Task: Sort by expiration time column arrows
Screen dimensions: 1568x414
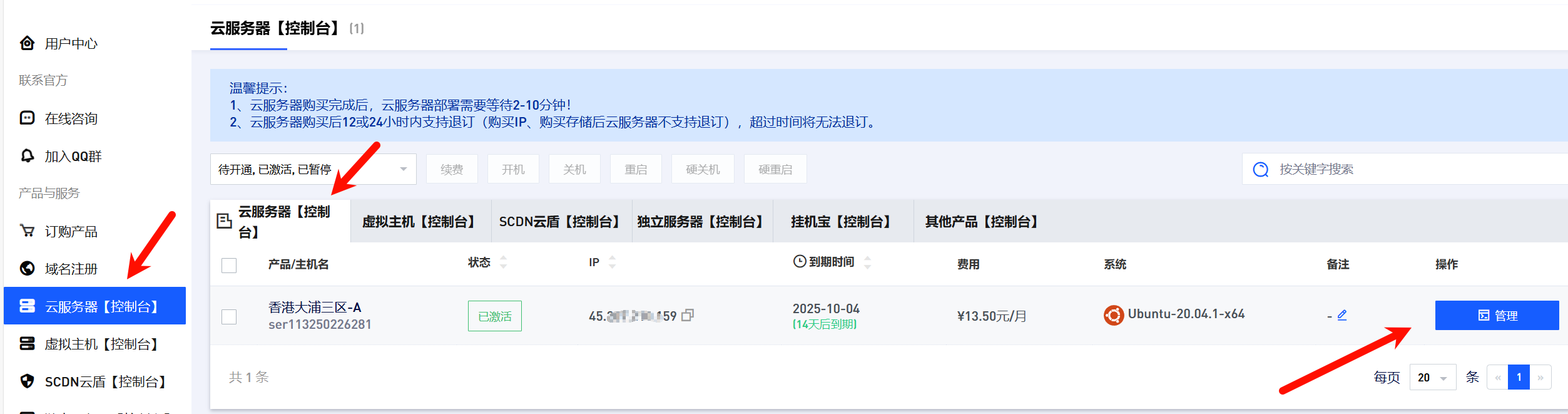Action: click(867, 262)
